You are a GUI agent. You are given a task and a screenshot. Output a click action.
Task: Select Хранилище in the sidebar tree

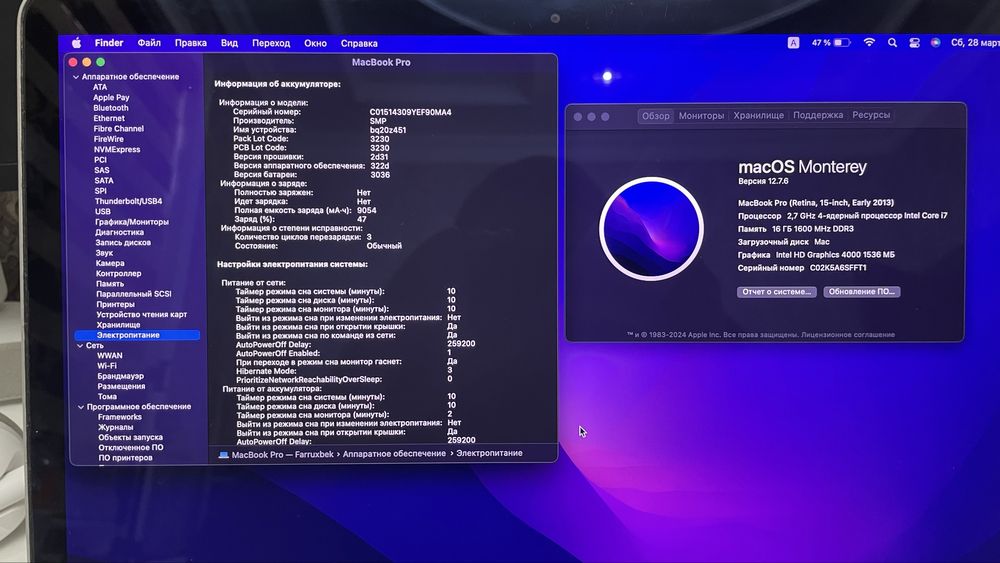(x=118, y=325)
